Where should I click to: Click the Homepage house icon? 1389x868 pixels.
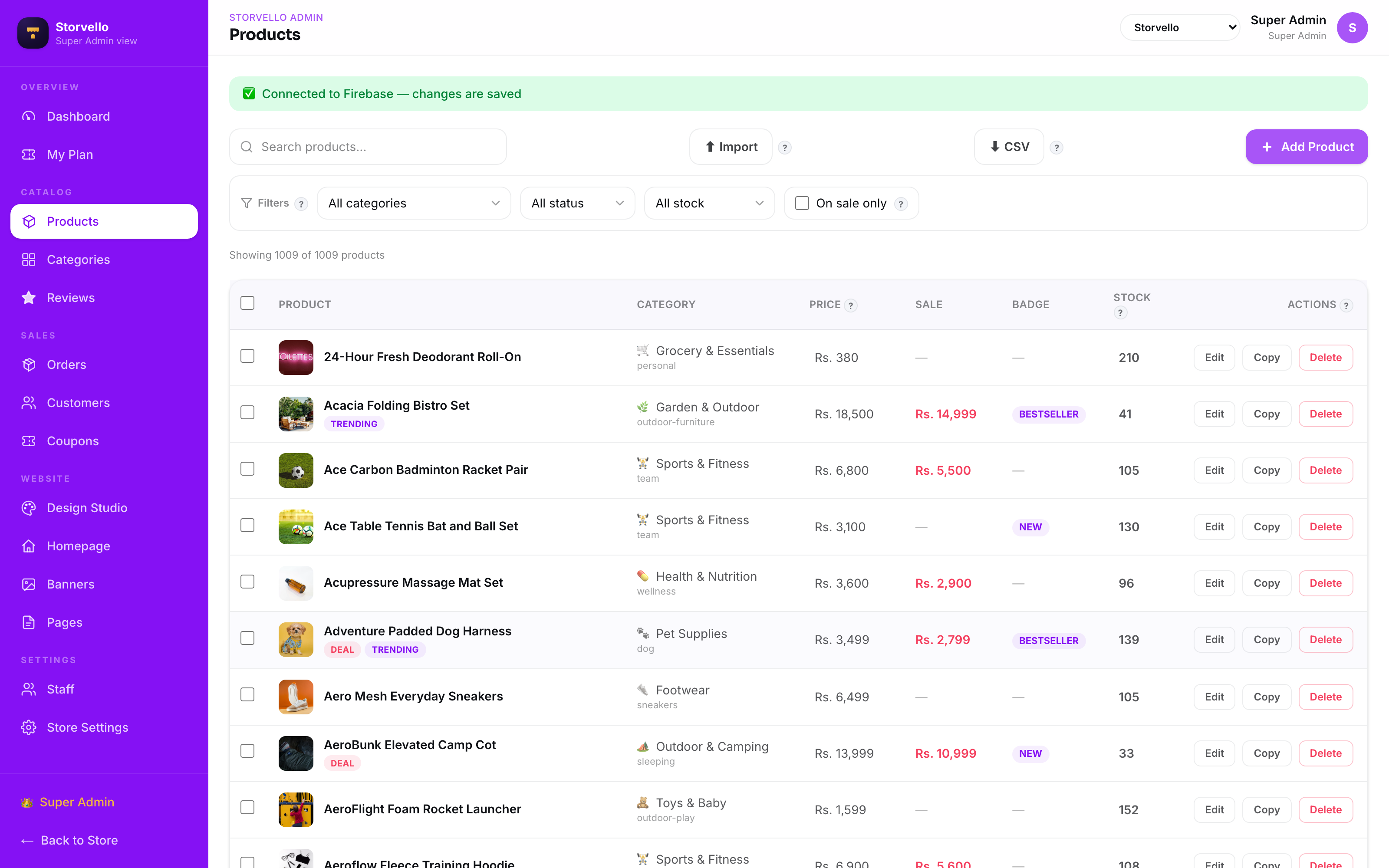[x=29, y=546]
